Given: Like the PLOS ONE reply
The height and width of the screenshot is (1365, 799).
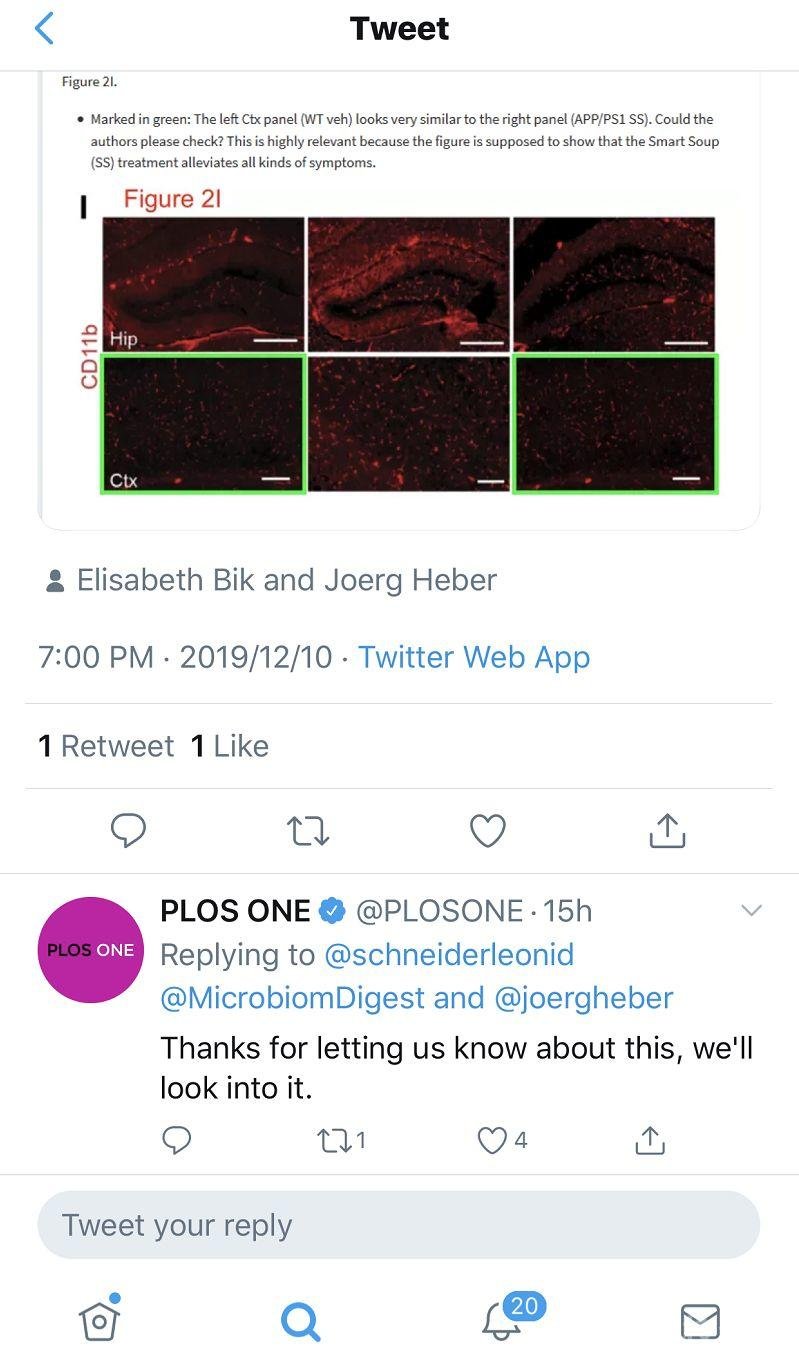Looking at the screenshot, I should [502, 1140].
